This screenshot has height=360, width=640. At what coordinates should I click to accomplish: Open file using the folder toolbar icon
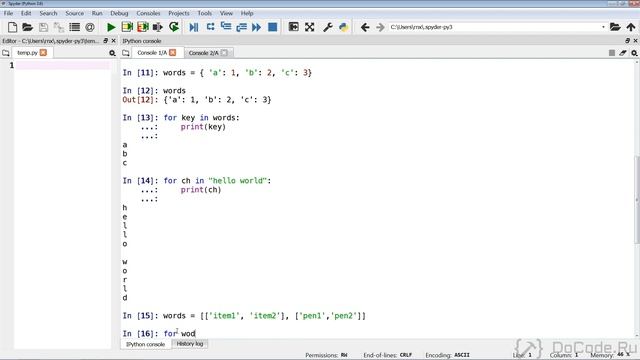click(x=27, y=27)
